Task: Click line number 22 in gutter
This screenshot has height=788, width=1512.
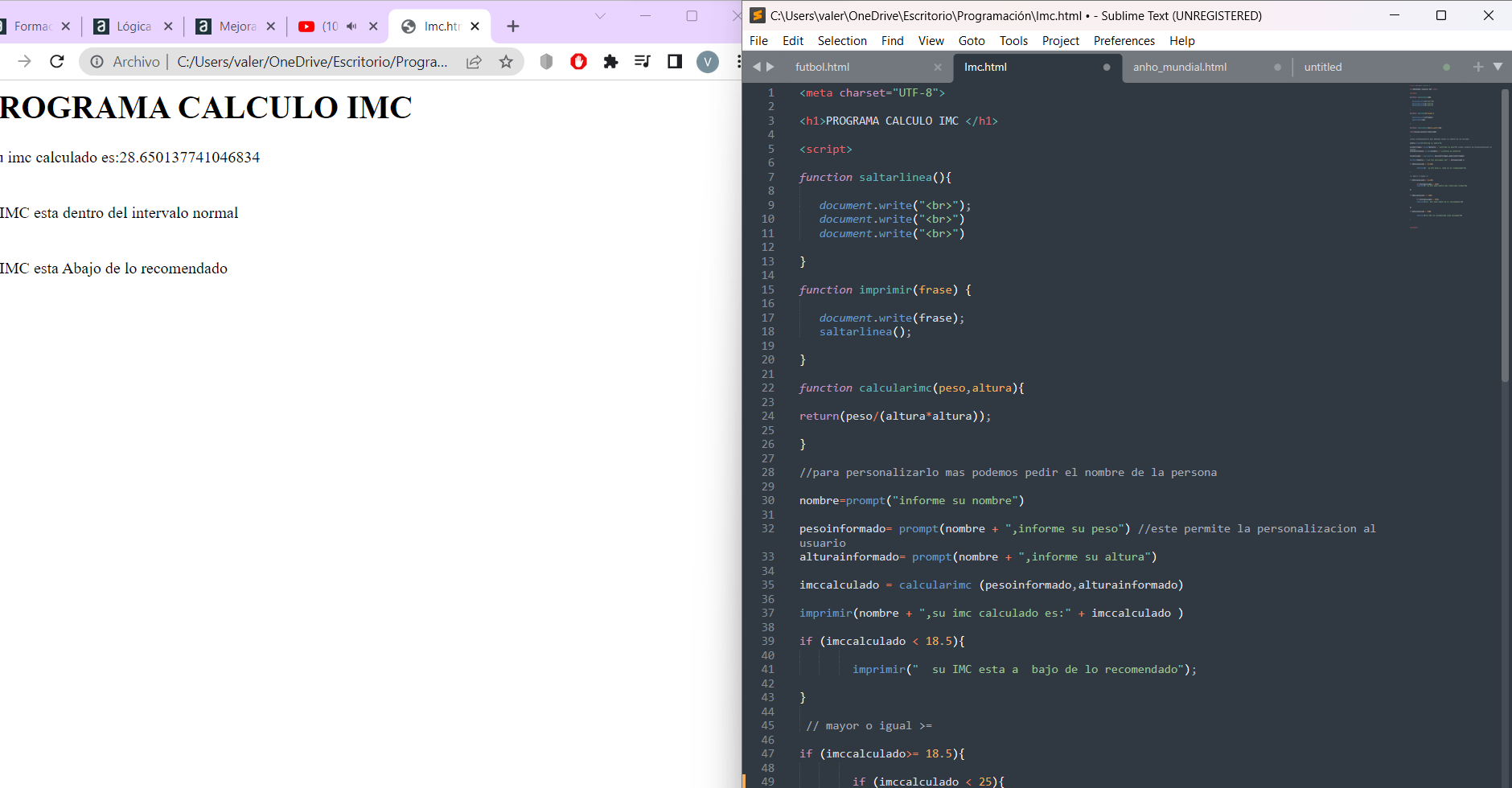Action: click(x=767, y=388)
